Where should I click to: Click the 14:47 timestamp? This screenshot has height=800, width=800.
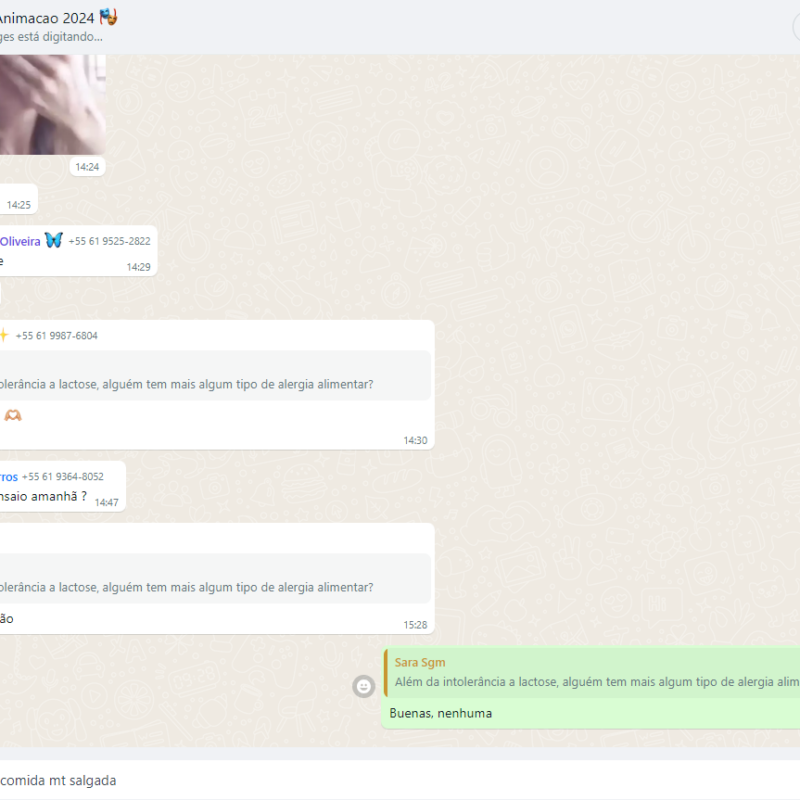coord(107,503)
